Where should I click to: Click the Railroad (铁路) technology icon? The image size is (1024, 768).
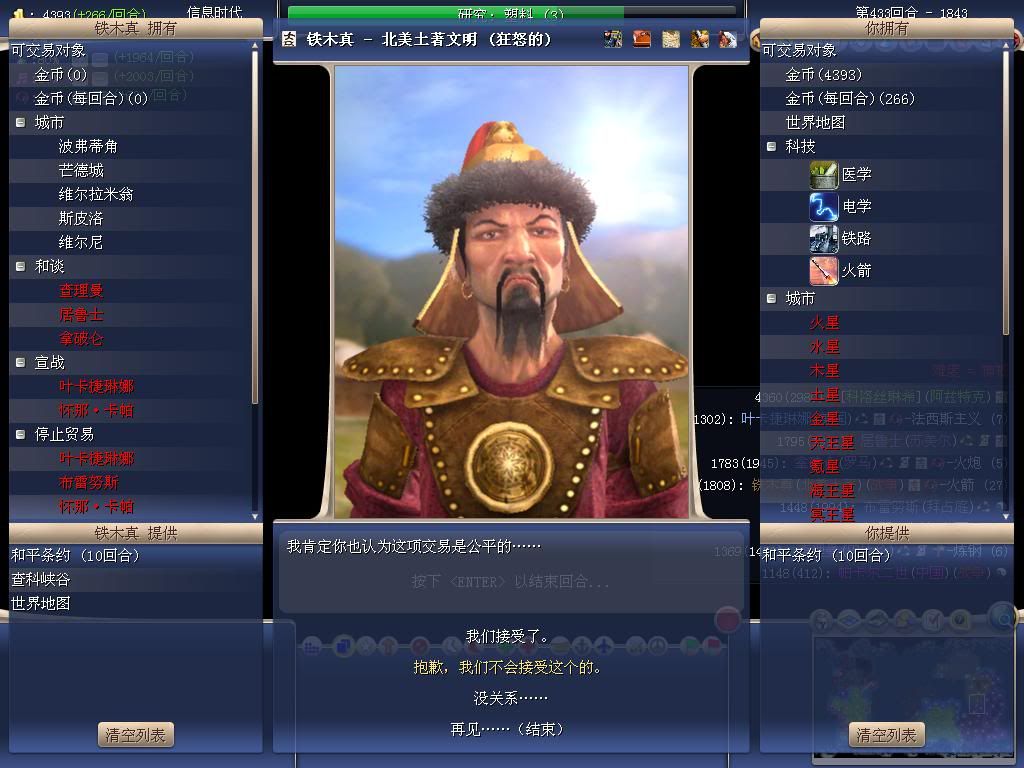tap(824, 238)
